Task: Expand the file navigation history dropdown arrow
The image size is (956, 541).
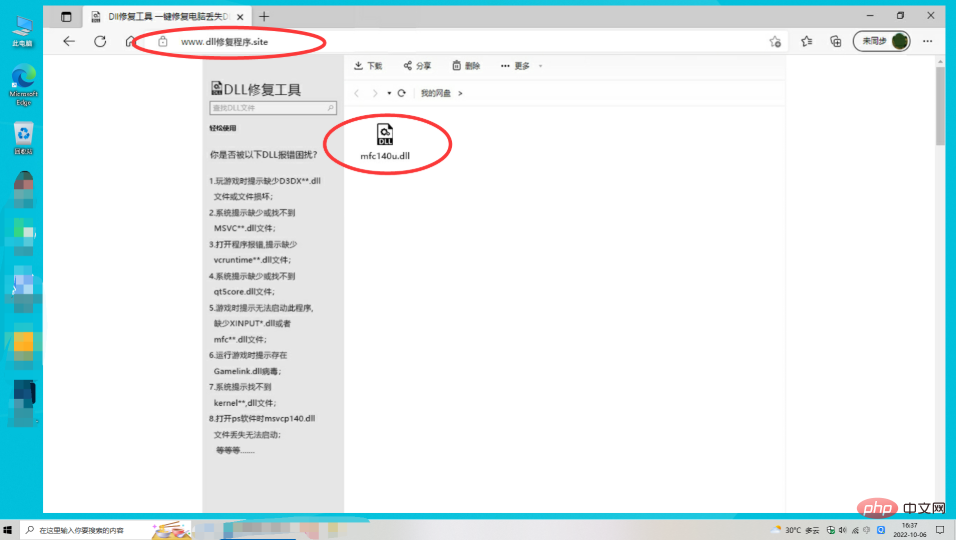Action: (389, 93)
